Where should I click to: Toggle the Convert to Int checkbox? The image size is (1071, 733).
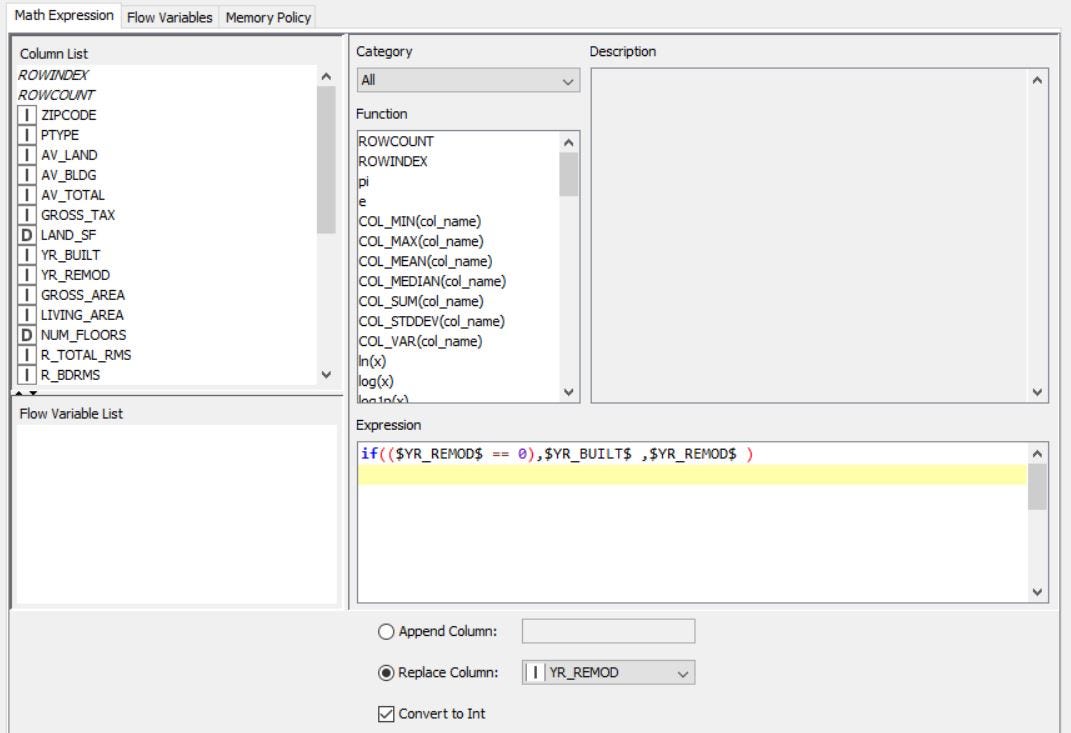click(x=386, y=713)
